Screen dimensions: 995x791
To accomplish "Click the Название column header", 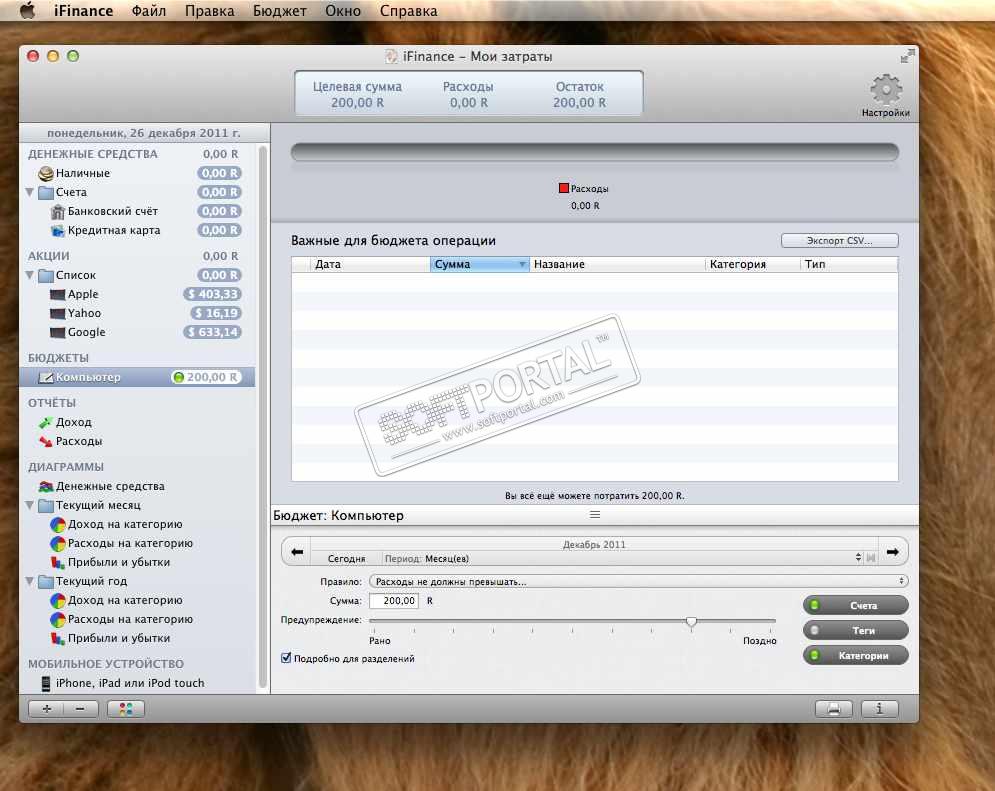I will 617,265.
